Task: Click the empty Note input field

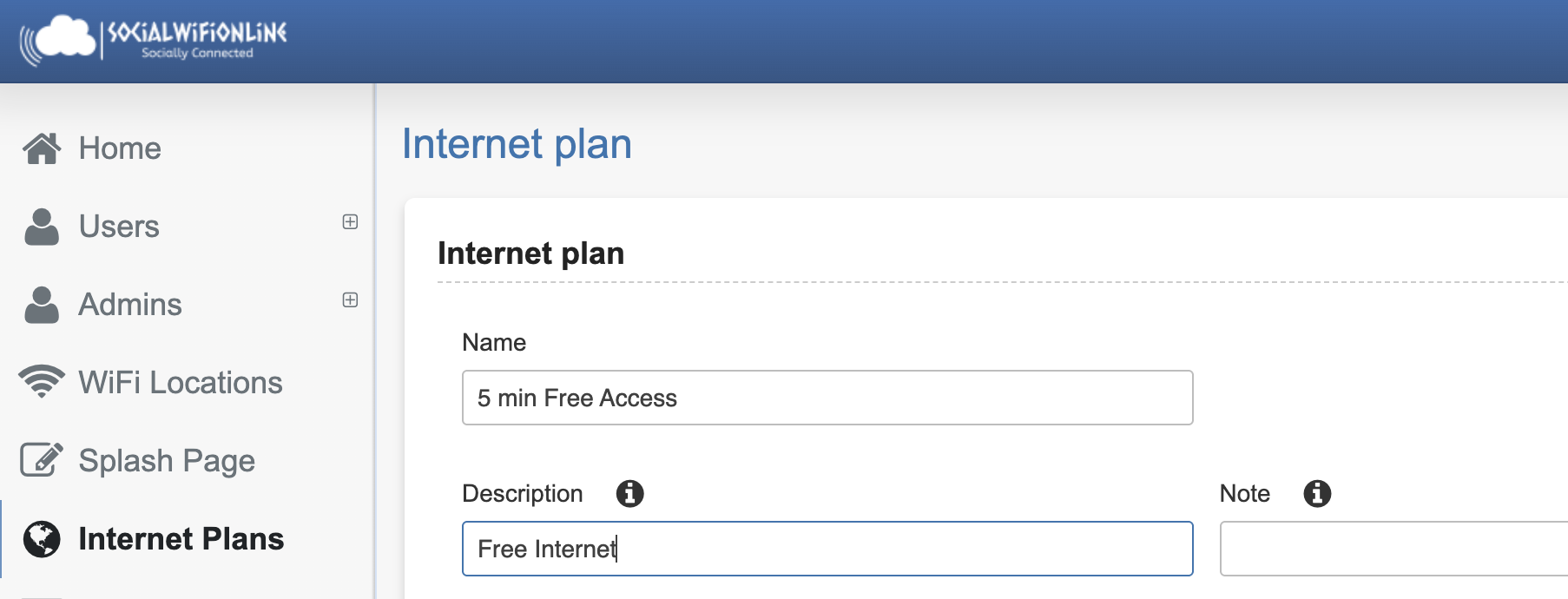Action: pos(1393,549)
